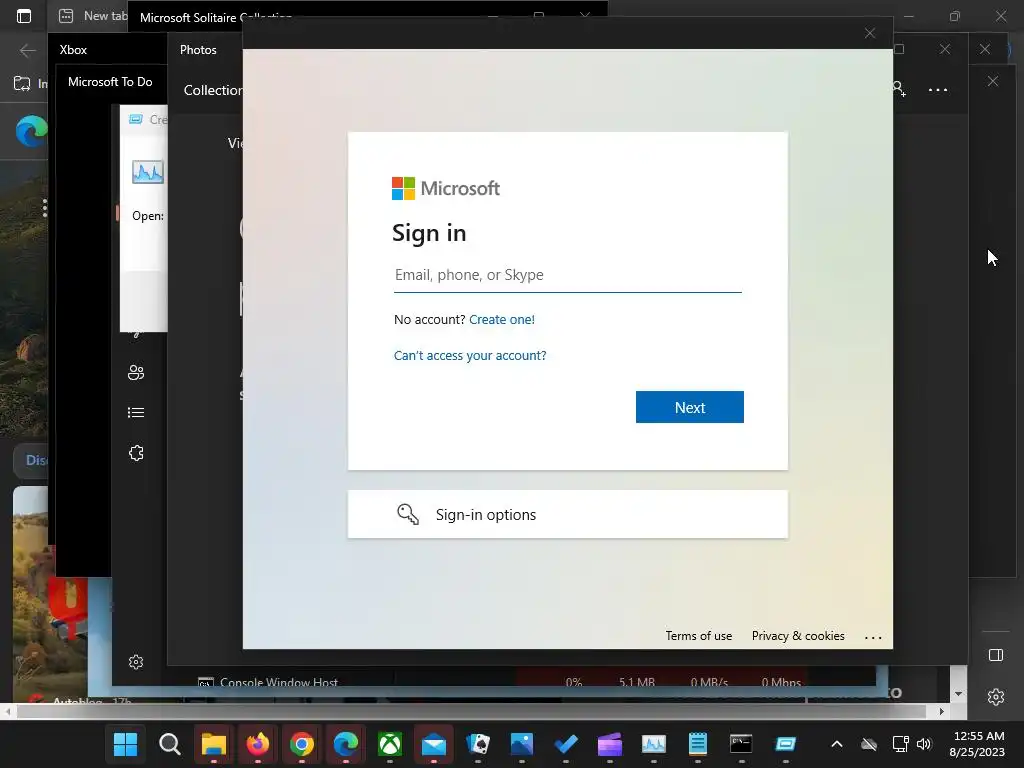Open Privacy & cookies link
Screen dimensions: 1024x768
[798, 636]
